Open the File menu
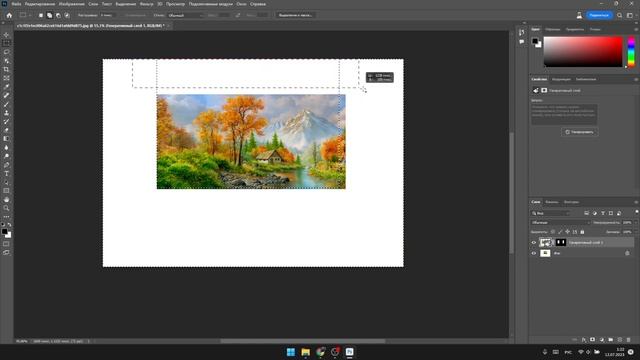Viewport: 640px width, 360px height. tap(16, 4)
